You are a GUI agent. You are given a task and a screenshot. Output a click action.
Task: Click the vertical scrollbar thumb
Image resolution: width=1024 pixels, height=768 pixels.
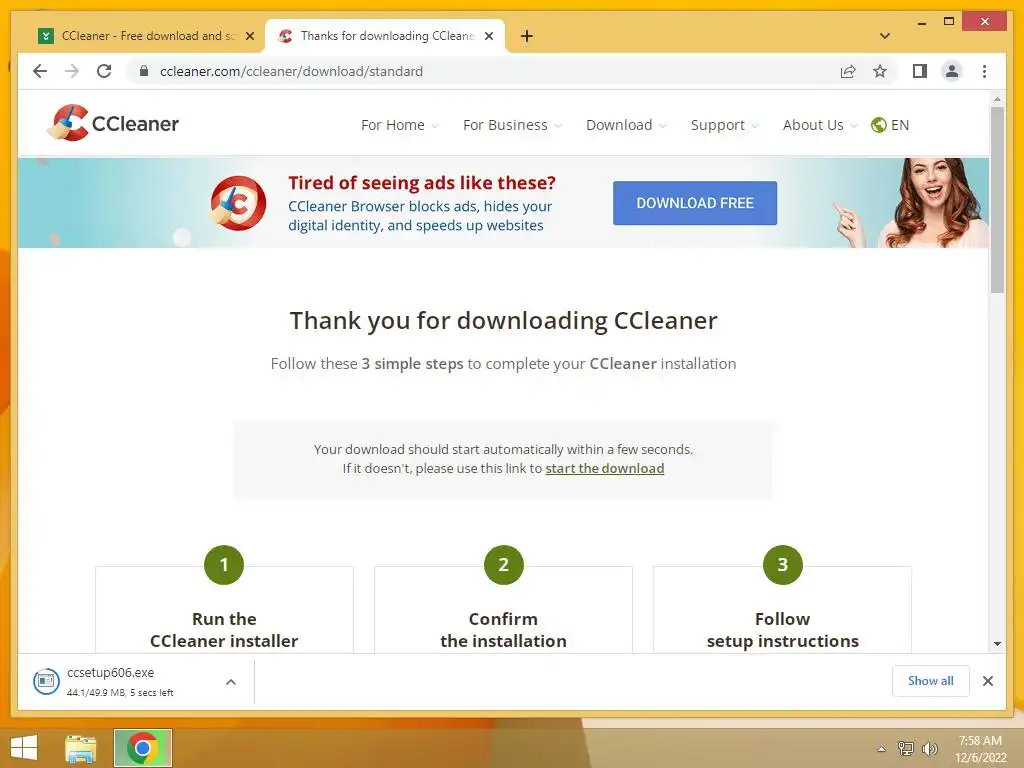[997, 200]
